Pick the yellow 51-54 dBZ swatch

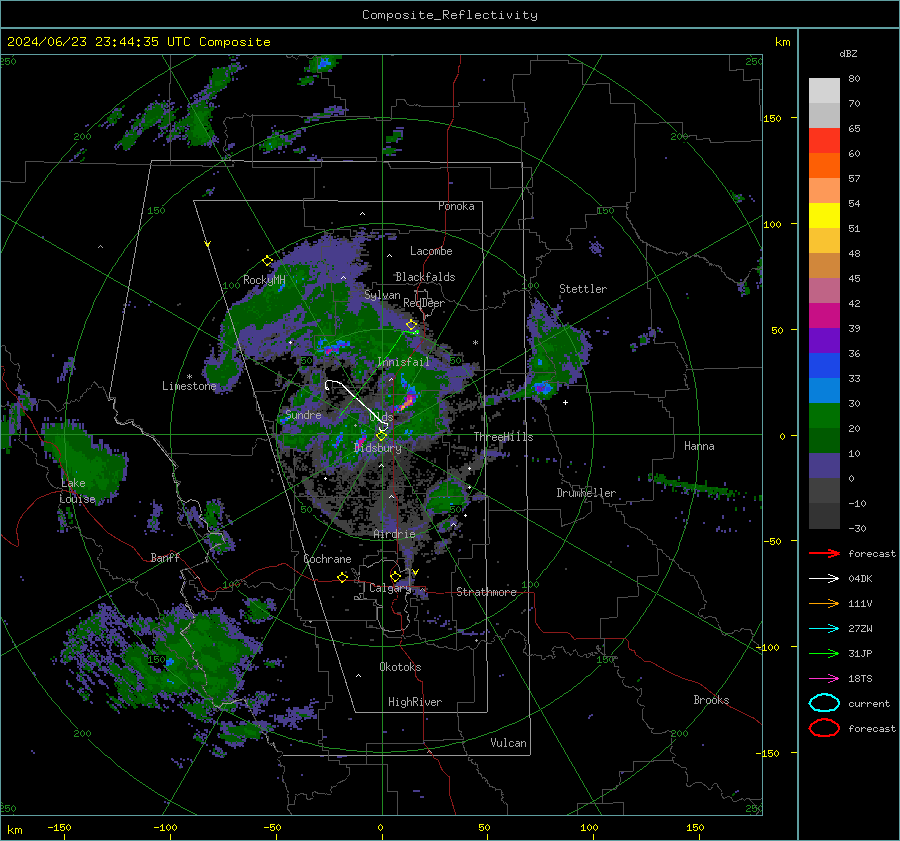[824, 216]
